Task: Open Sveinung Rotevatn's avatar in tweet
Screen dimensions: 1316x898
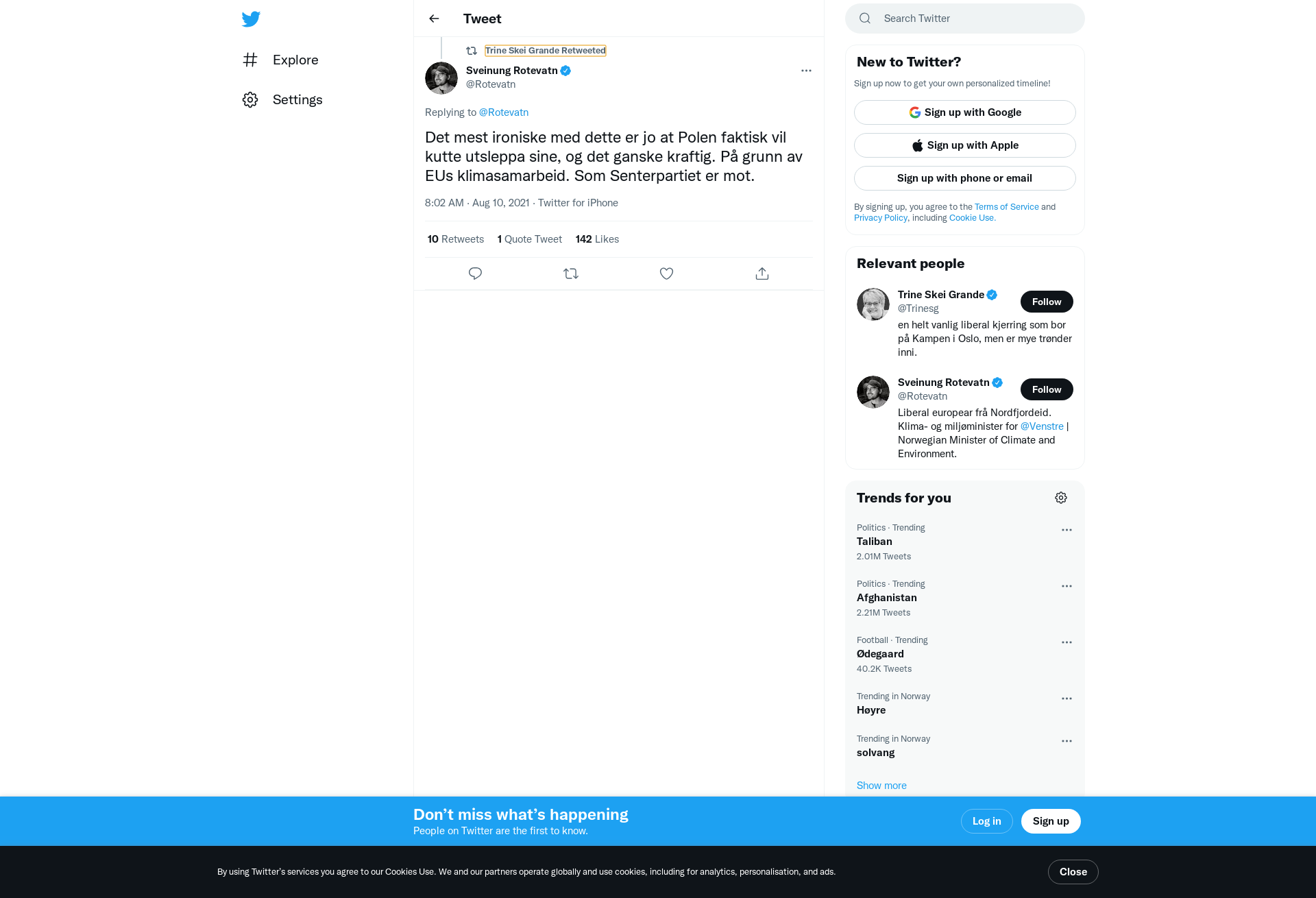Action: [441, 78]
